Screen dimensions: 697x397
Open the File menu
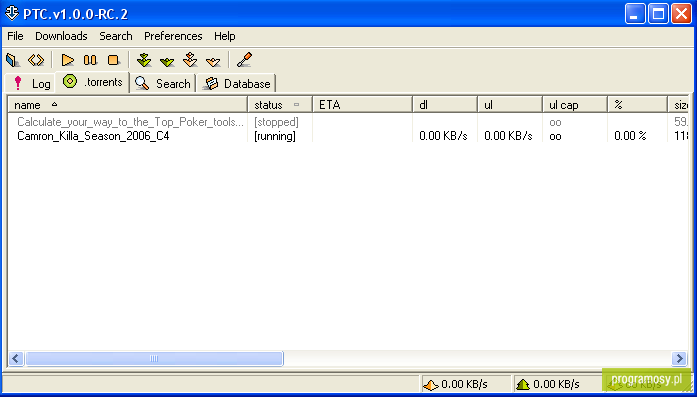(16, 36)
